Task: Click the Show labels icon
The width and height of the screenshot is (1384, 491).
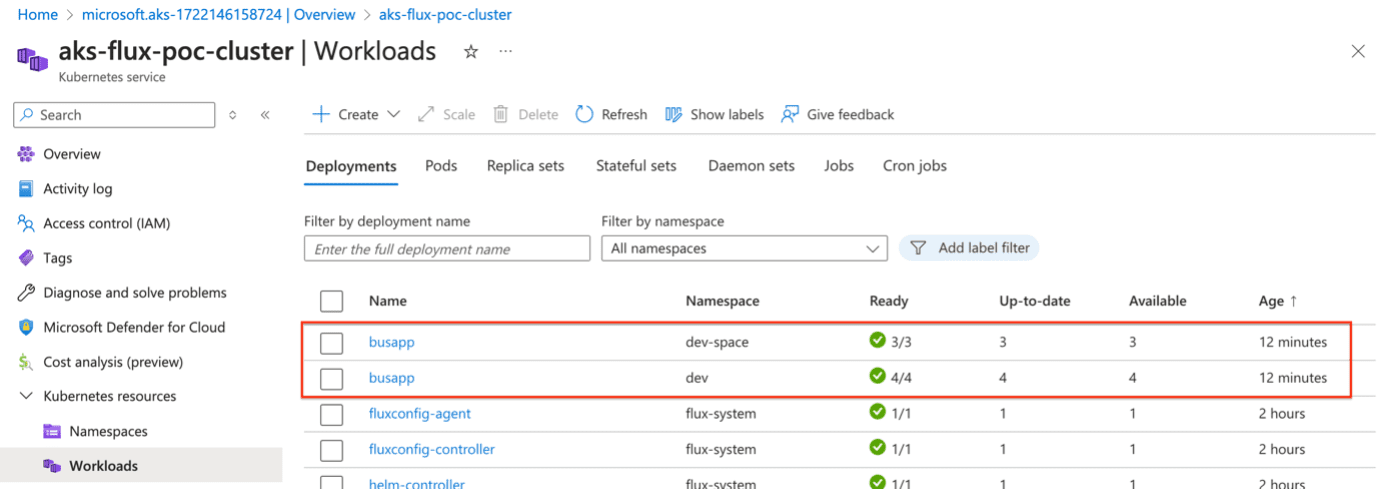Action: pos(674,115)
